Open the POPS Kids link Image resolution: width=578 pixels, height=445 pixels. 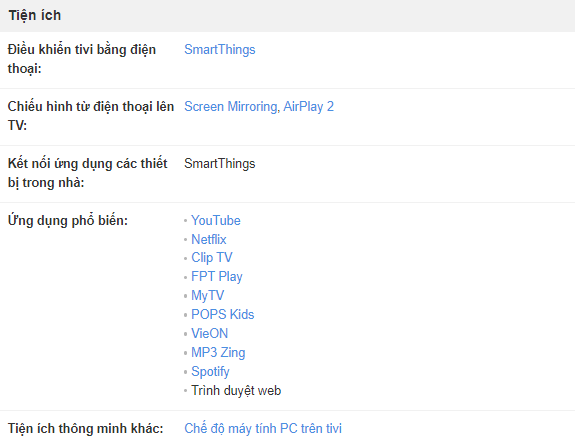(x=223, y=314)
